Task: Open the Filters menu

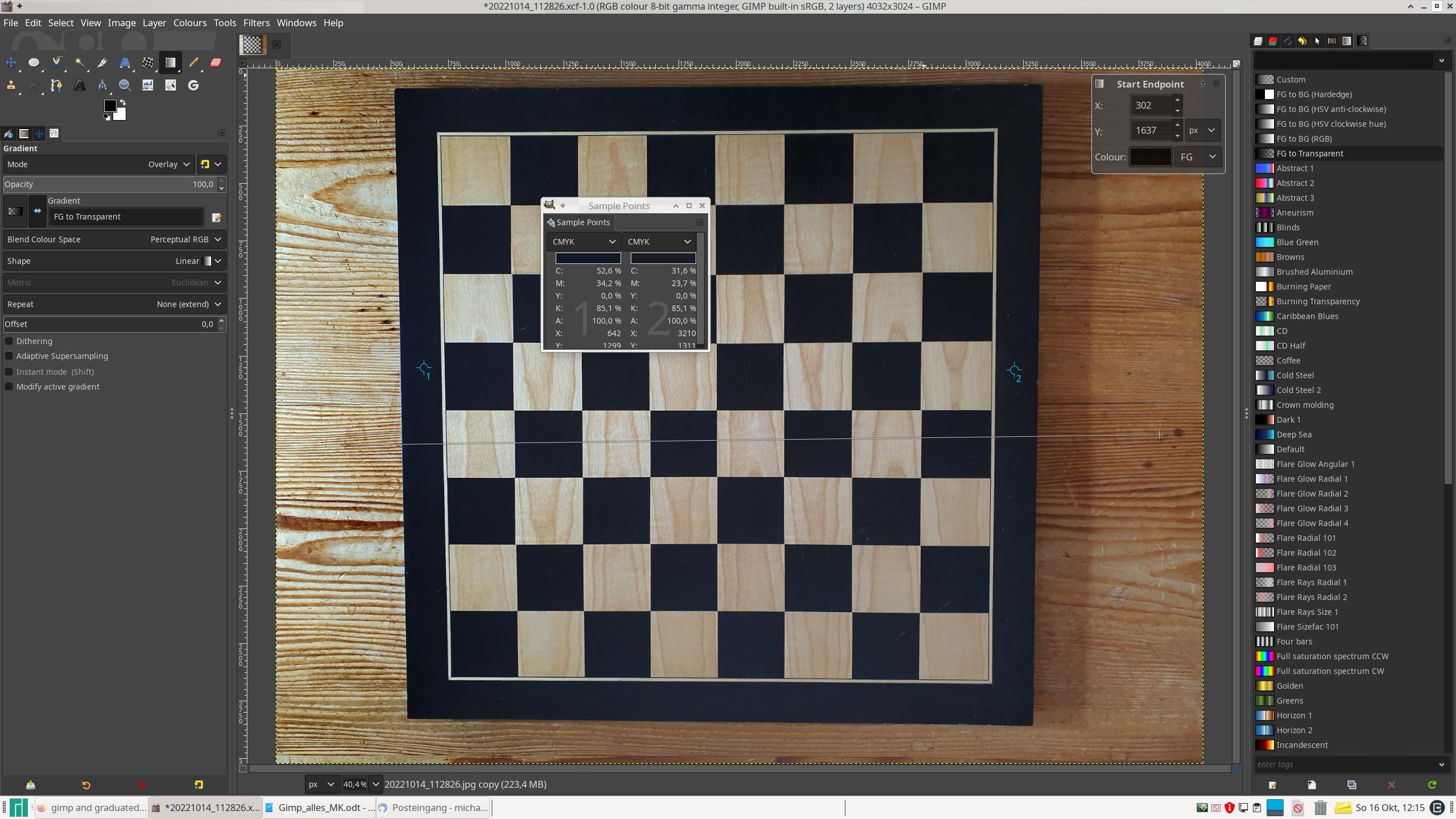Action: coord(256,23)
